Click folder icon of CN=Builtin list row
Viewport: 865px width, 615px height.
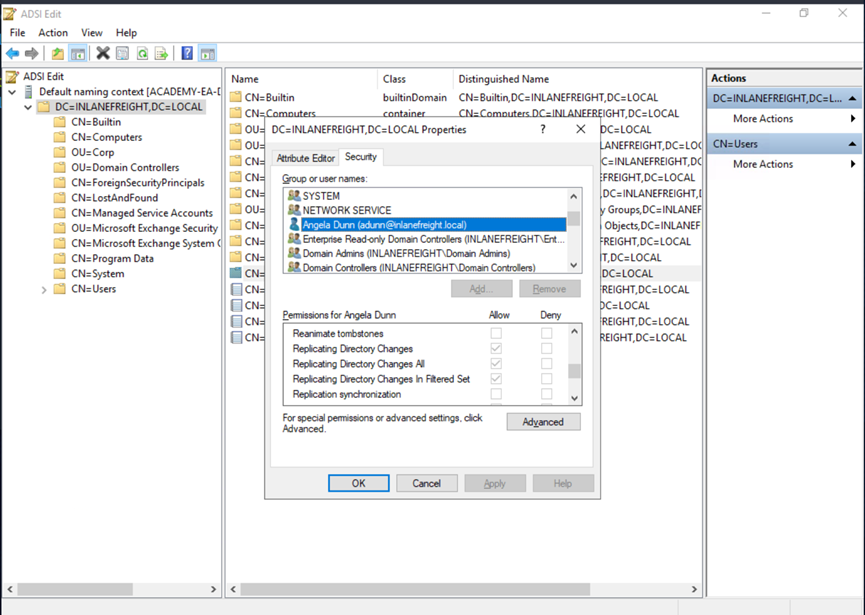click(x=236, y=97)
